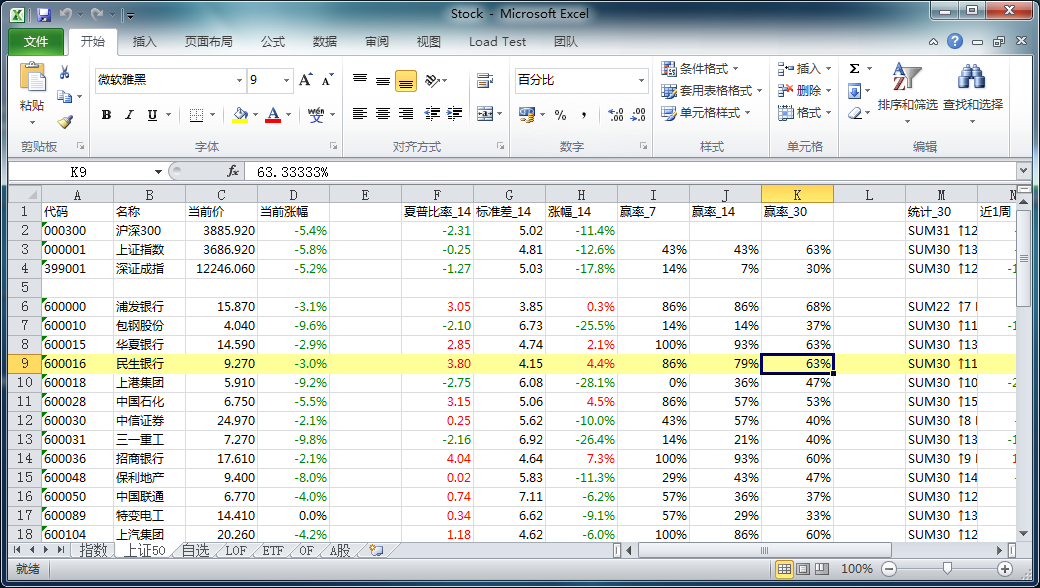Click the insert new worksheet tab icon

[x=377, y=550]
